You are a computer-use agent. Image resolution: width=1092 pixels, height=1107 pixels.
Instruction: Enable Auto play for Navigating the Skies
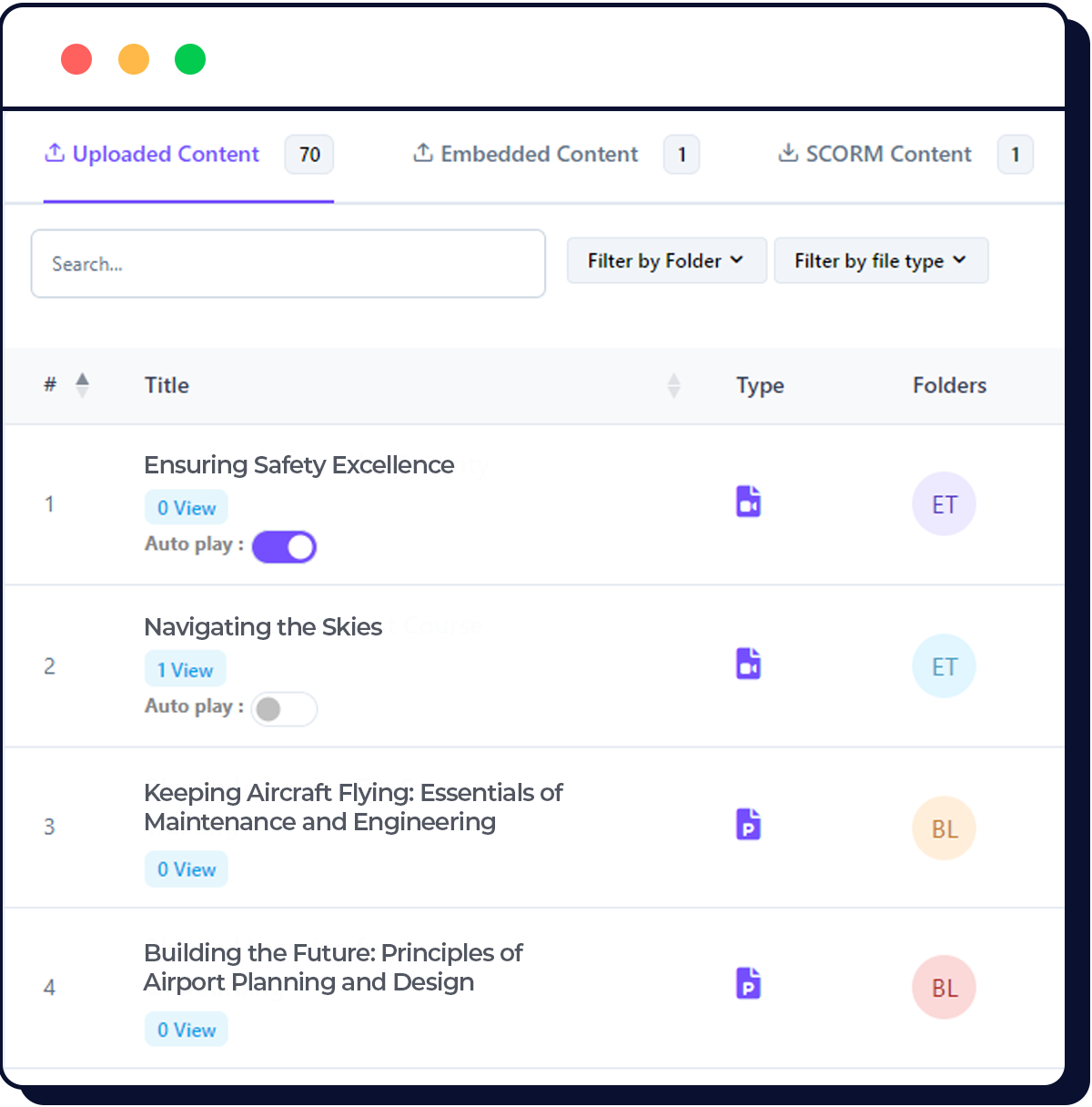coord(284,709)
